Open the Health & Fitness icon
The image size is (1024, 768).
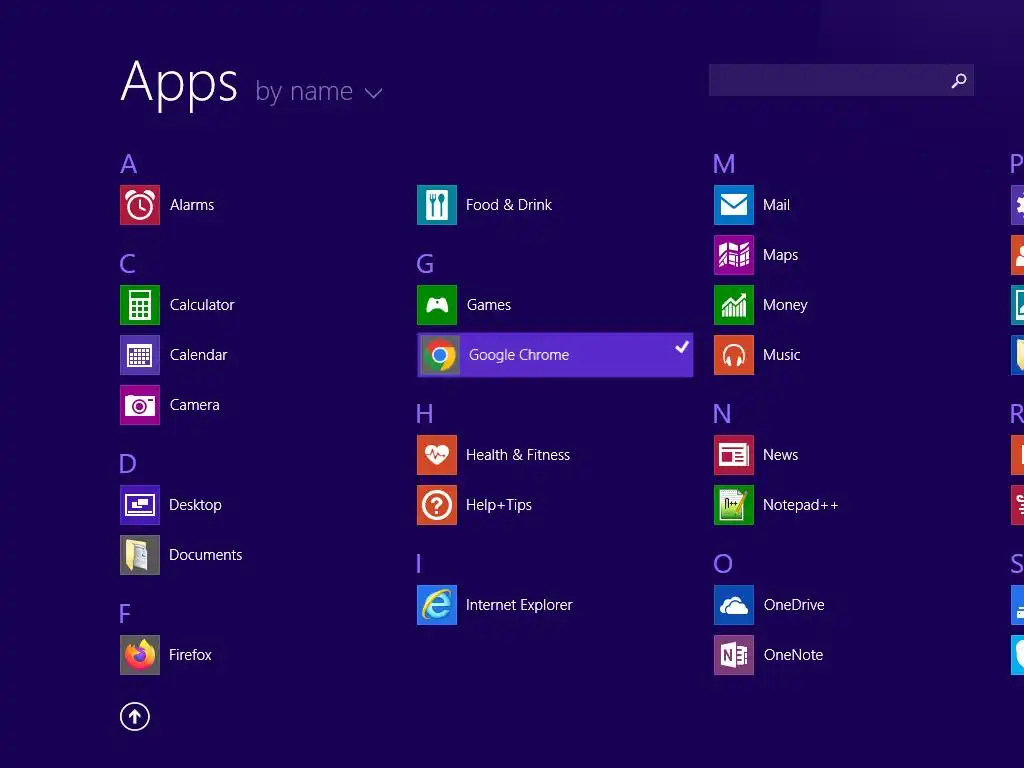point(437,455)
